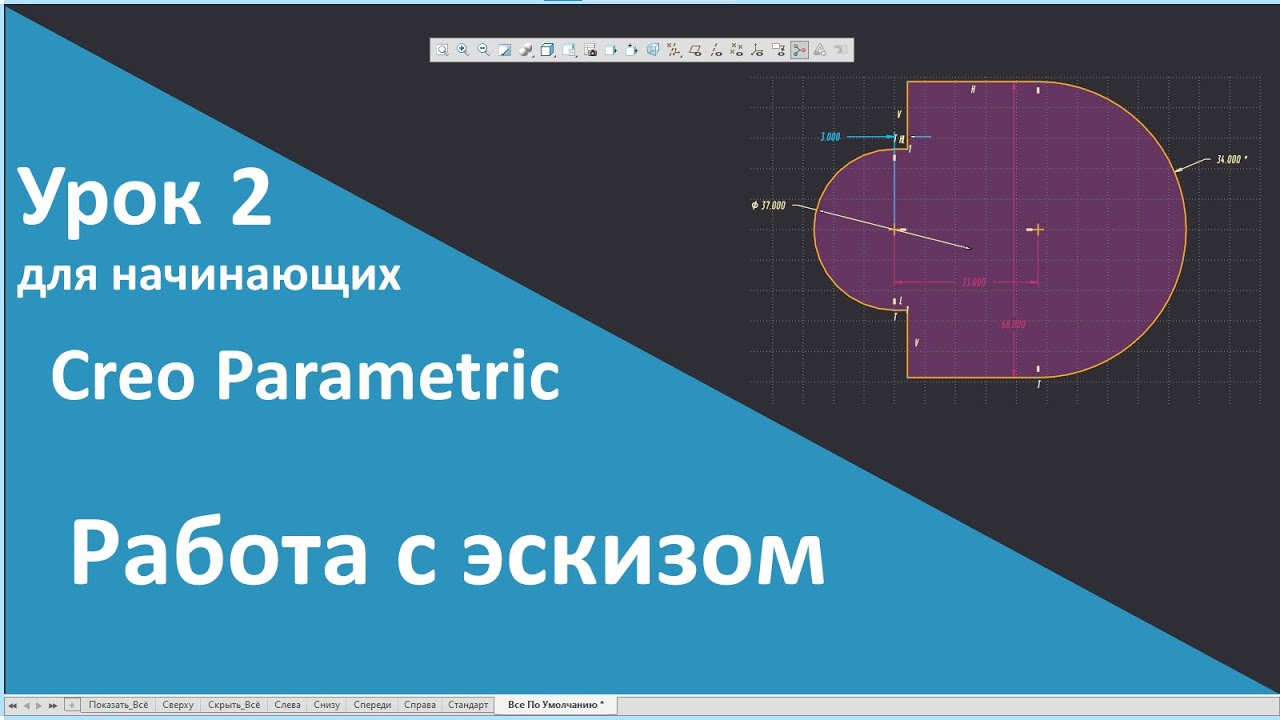The image size is (1280, 720).
Task: Switch to the Показать_Всё tab
Action: click(118, 705)
